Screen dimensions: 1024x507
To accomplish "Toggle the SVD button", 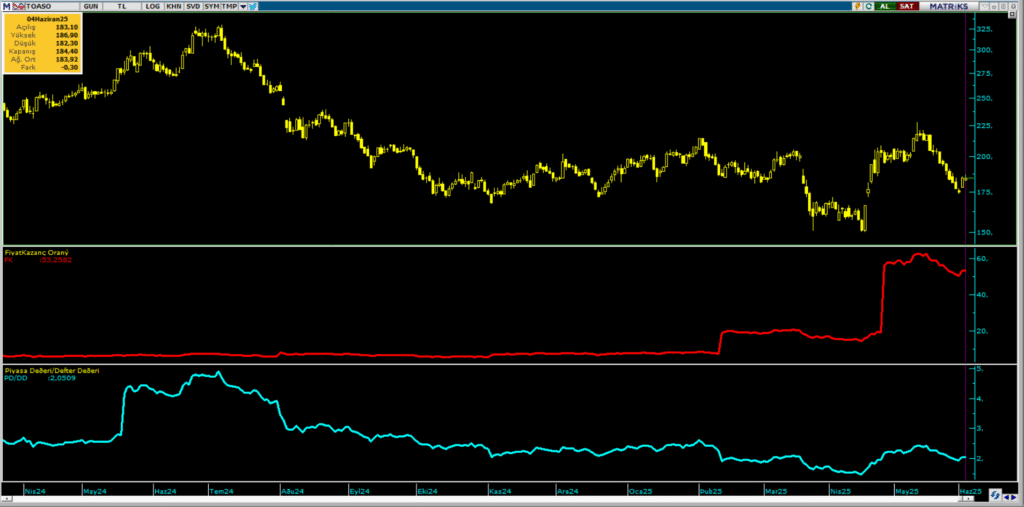I will point(193,6).
